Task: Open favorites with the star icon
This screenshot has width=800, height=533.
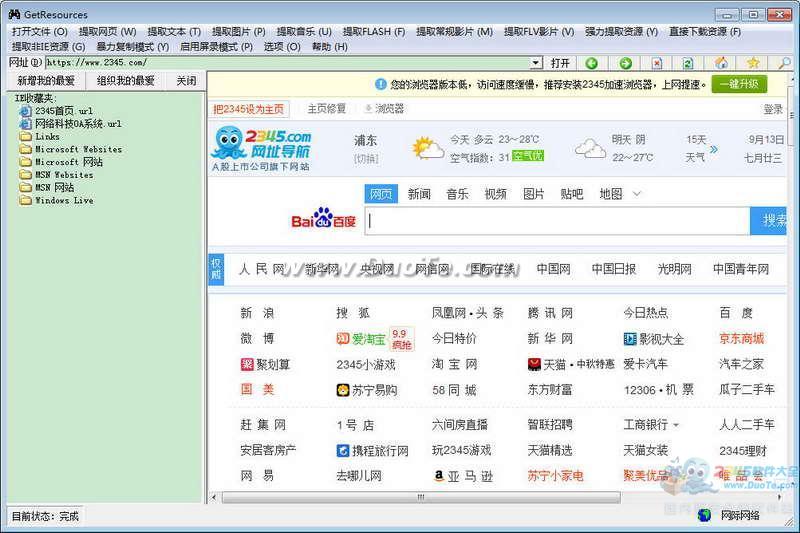Action: (753, 63)
